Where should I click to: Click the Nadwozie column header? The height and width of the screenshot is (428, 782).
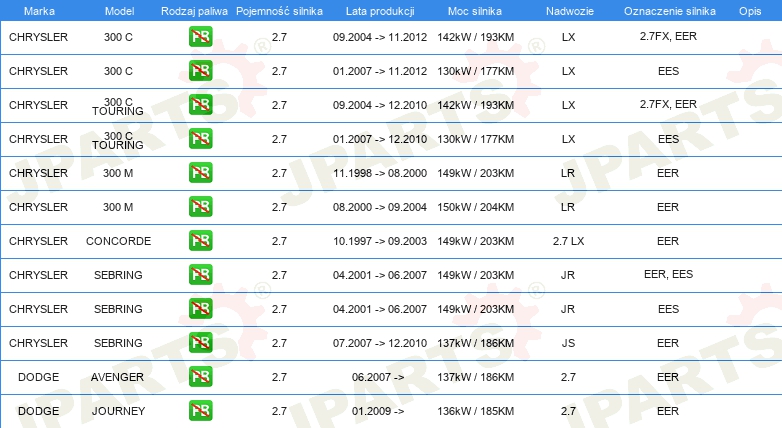tap(570, 11)
